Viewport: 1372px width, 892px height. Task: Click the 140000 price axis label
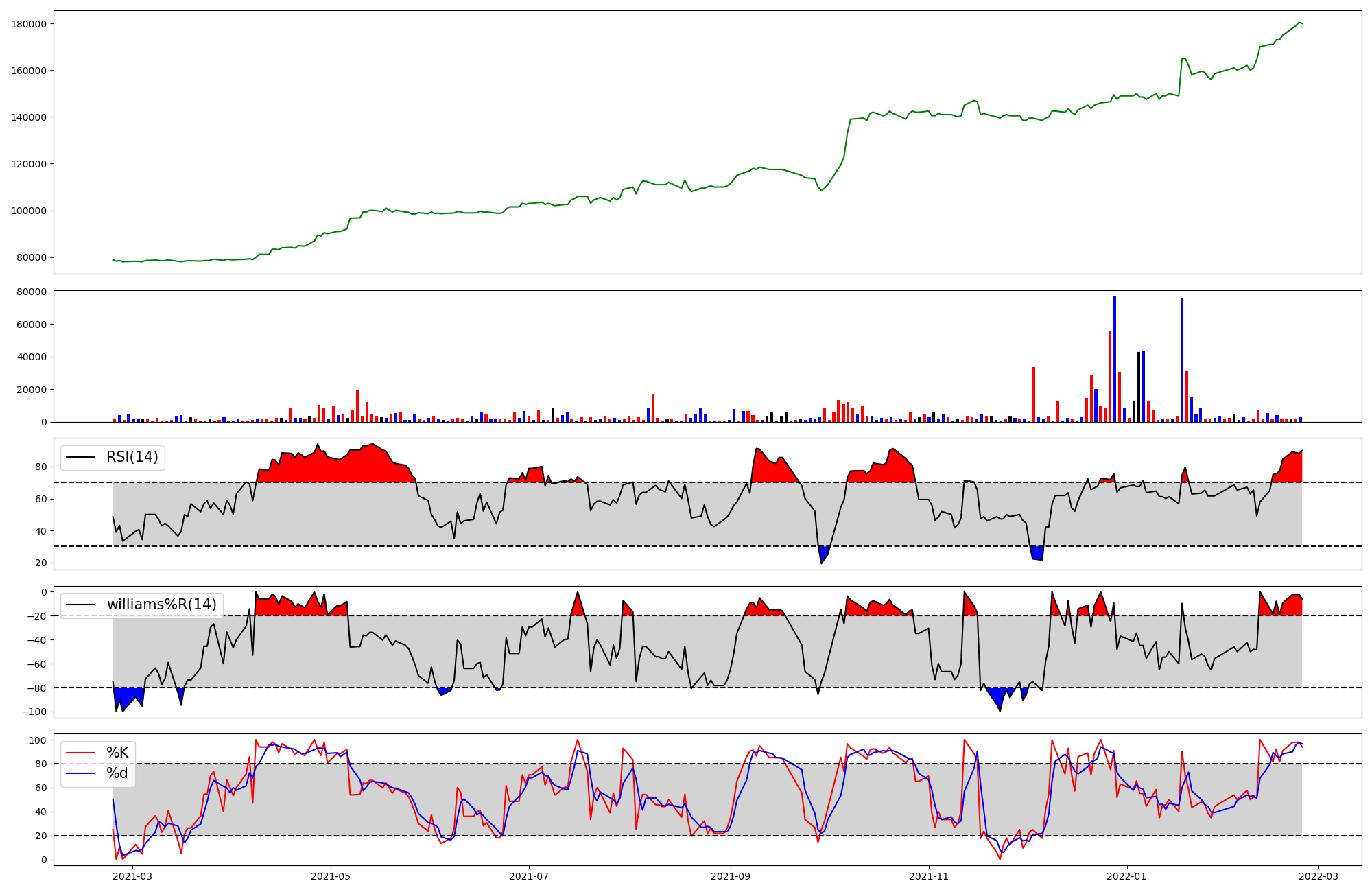tap(29, 117)
